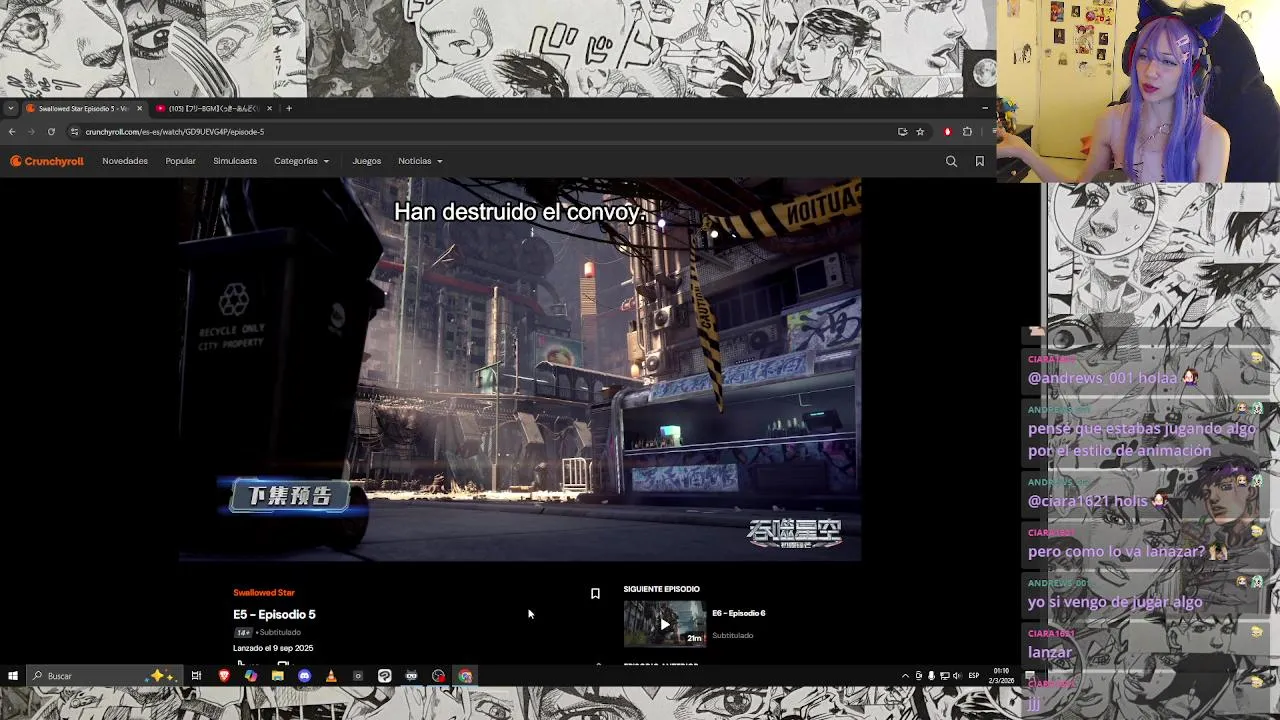1280x720 pixels.
Task: Show hidden system tray icons
Action: point(905,676)
